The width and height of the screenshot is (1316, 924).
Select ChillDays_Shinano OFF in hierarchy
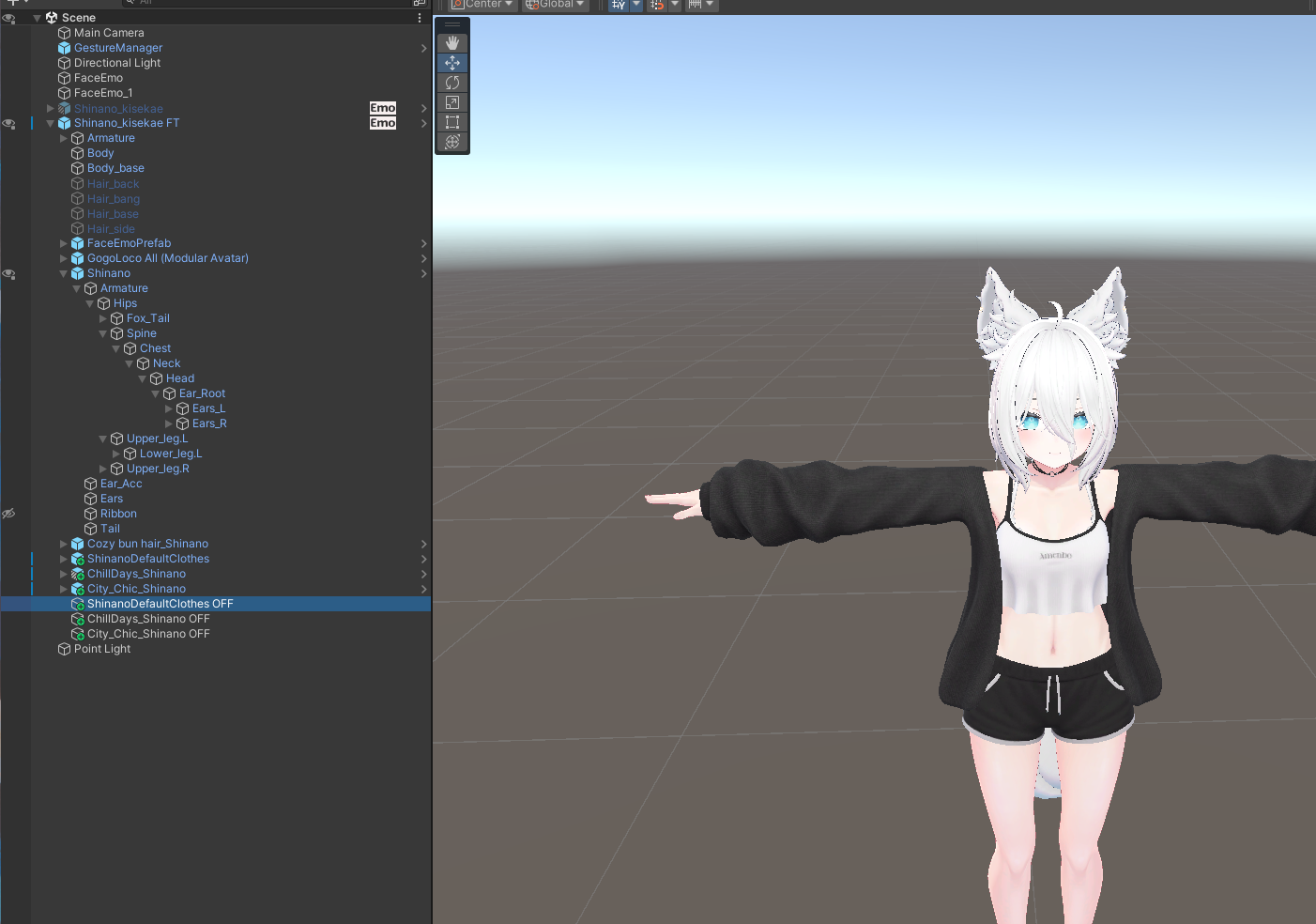pyautogui.click(x=148, y=619)
